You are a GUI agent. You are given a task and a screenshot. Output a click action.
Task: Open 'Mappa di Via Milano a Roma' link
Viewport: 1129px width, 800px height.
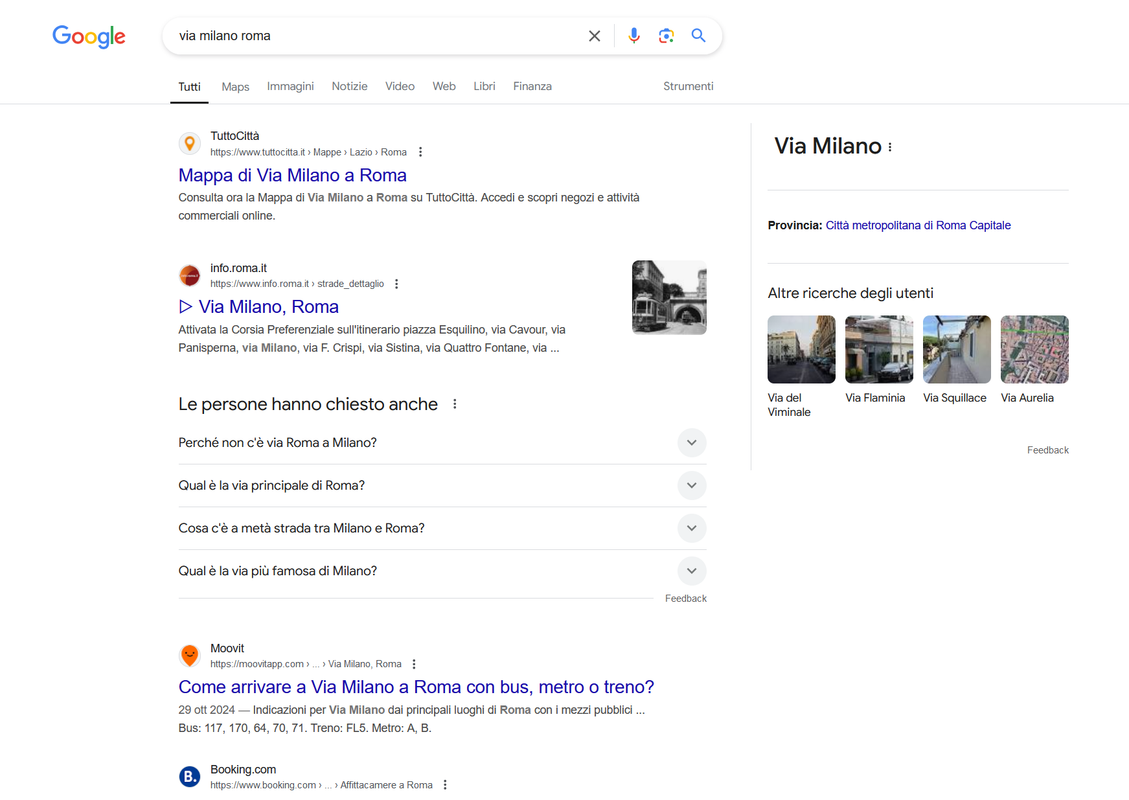tap(292, 175)
